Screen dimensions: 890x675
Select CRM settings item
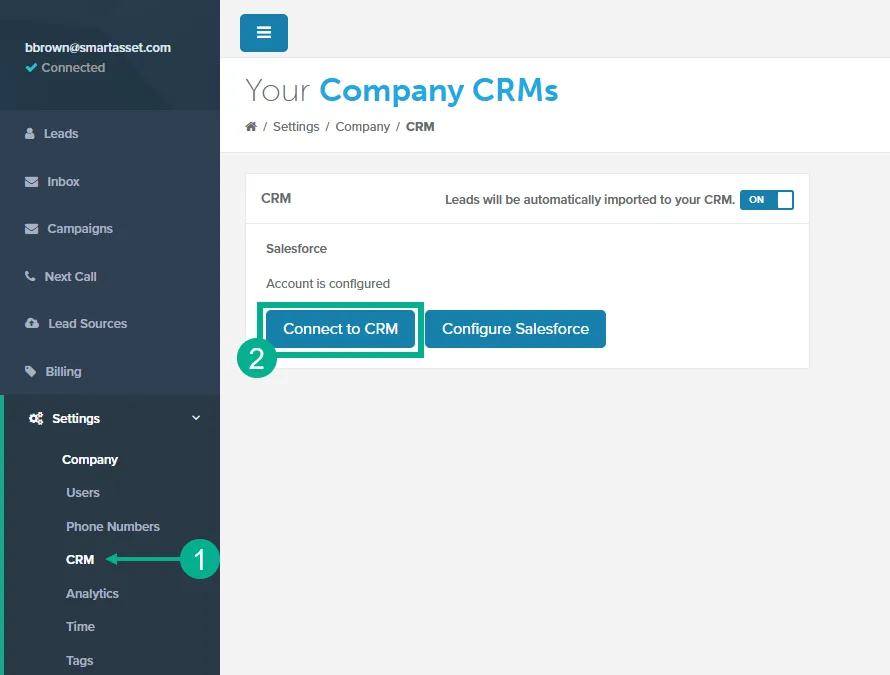point(80,560)
